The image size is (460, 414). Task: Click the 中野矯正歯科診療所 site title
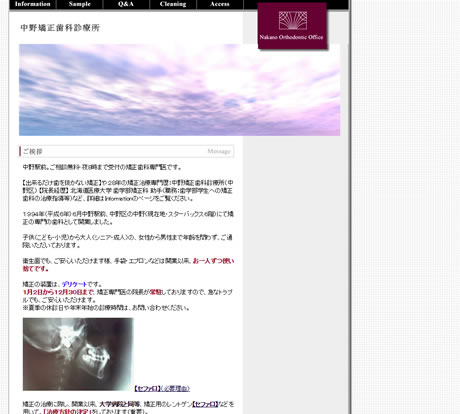coord(60,28)
